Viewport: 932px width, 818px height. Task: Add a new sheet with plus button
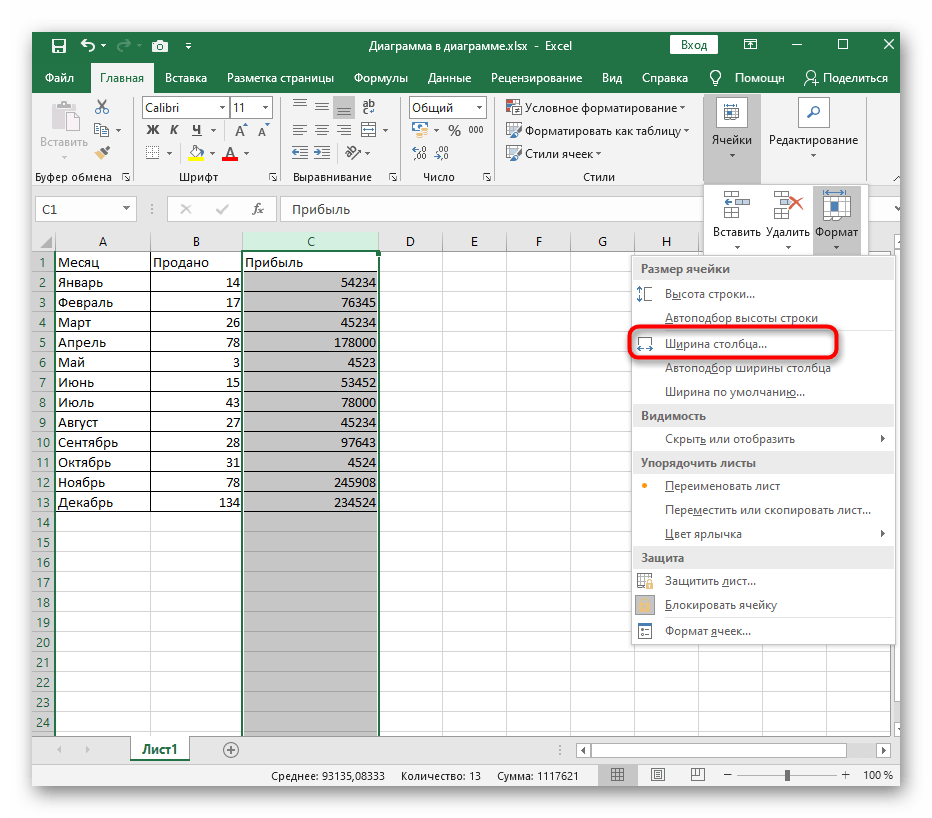231,750
